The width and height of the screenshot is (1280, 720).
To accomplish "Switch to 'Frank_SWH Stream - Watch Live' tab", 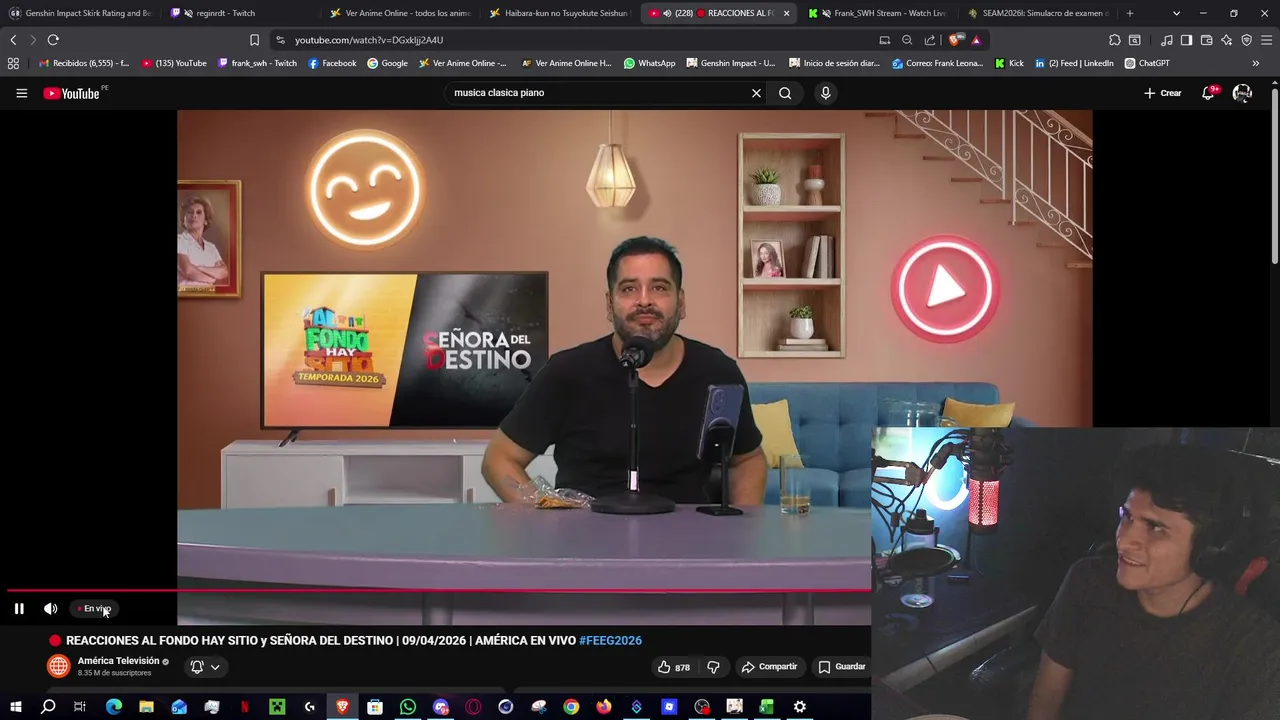I will tap(880, 13).
